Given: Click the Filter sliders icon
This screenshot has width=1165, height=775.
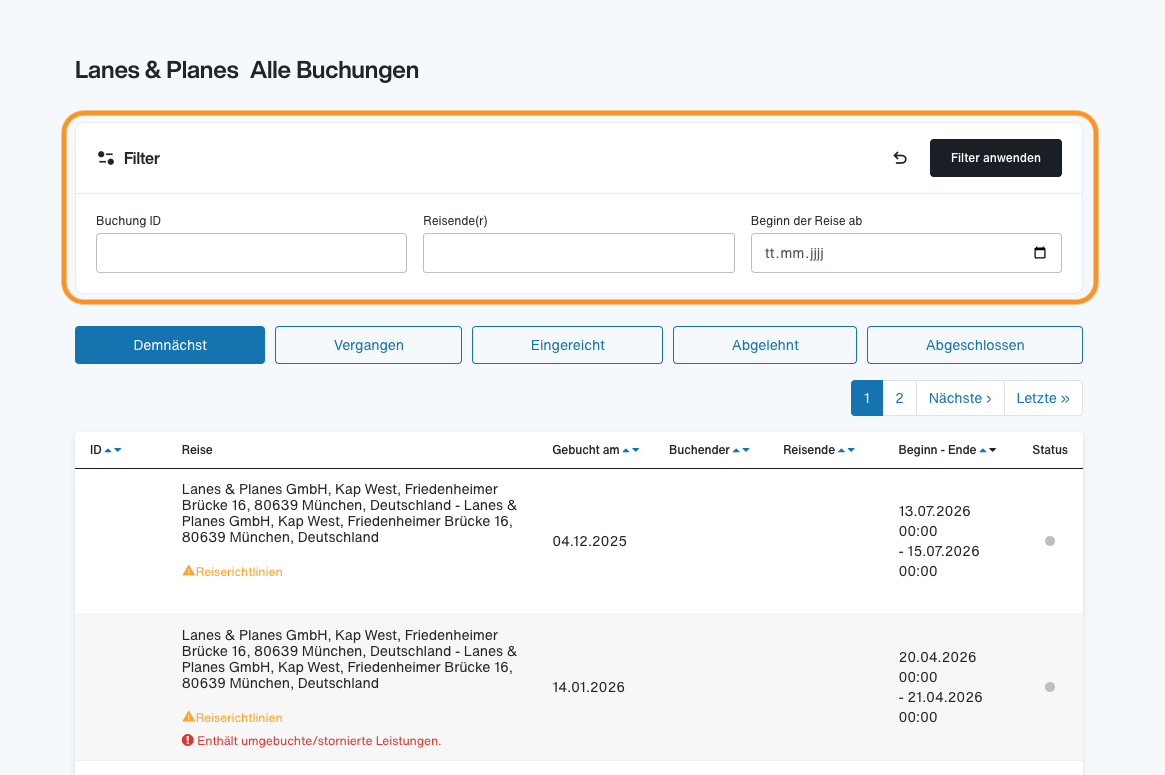Looking at the screenshot, I should pos(106,158).
